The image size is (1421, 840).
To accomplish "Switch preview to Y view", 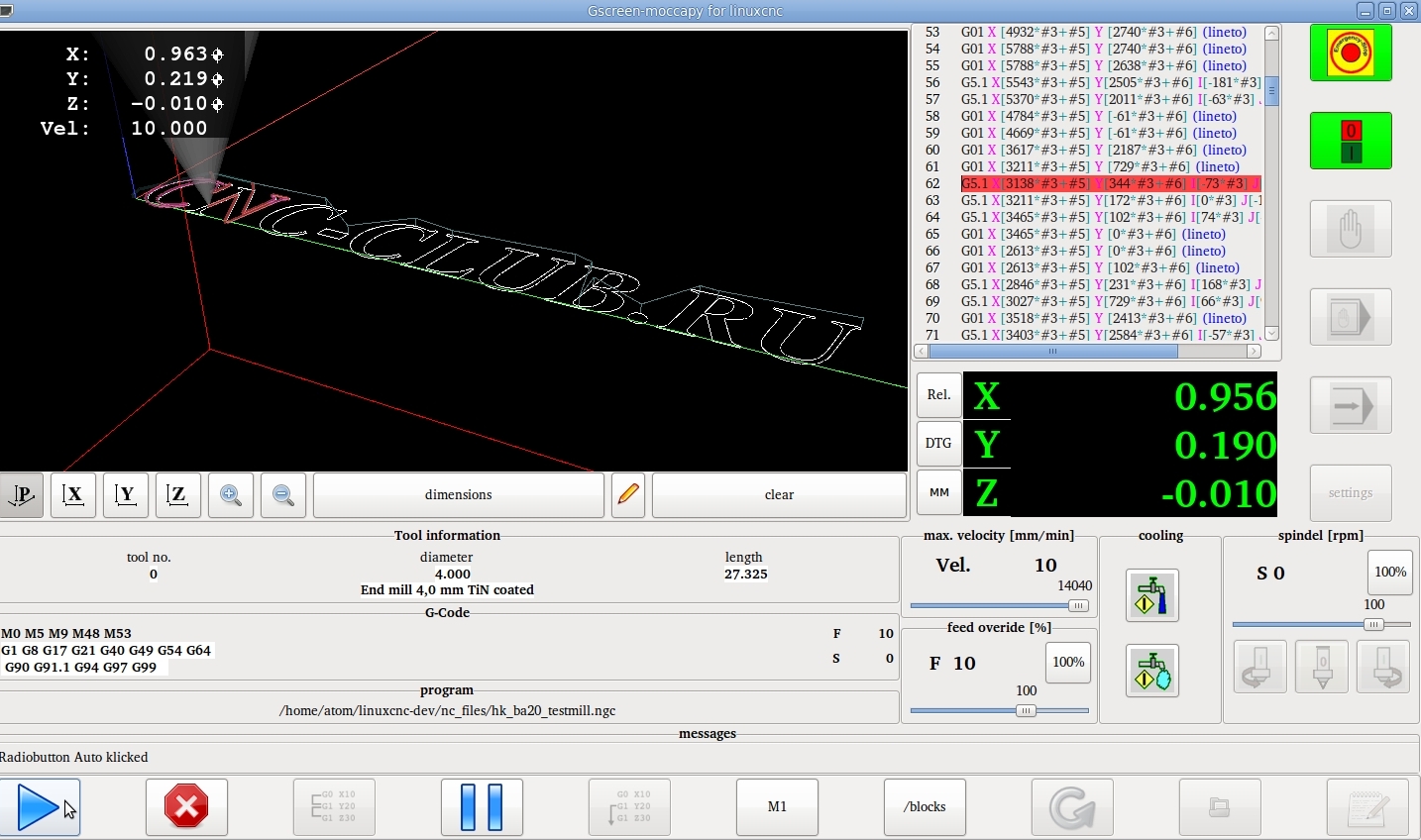I will pos(126,495).
